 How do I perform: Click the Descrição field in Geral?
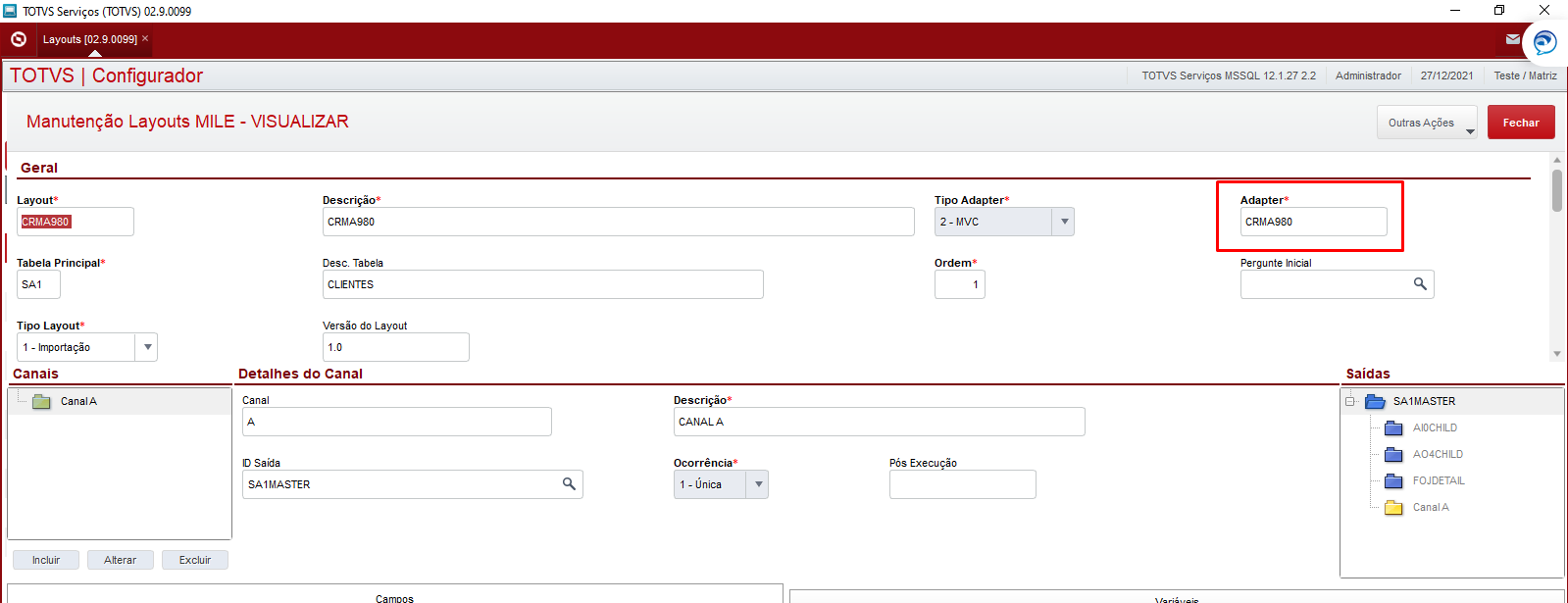tap(619, 222)
